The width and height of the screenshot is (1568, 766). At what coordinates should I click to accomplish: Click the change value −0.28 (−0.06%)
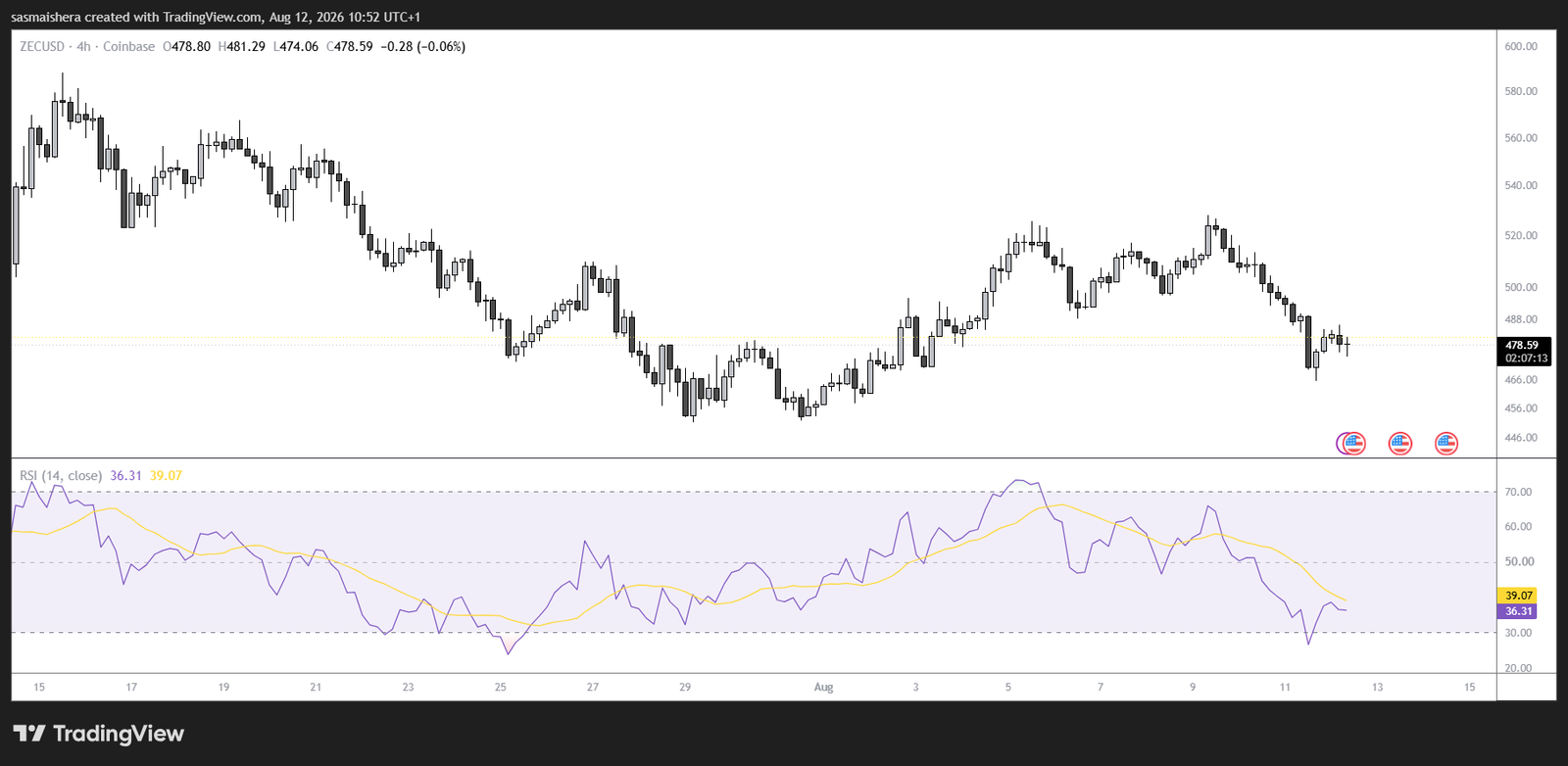click(x=422, y=46)
